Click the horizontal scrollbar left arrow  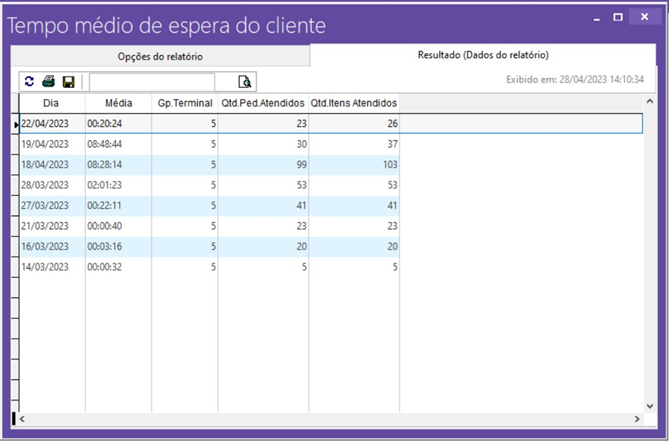tap(22, 418)
